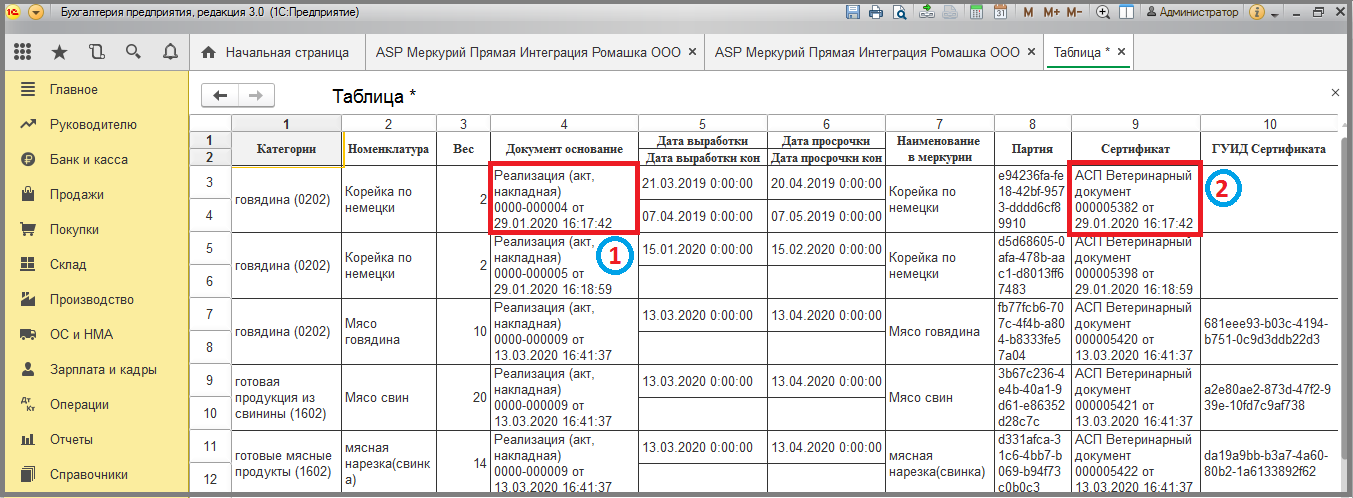Screen dimensions: 1353x498
Task: Open the info help icon
Action: pos(1256,13)
